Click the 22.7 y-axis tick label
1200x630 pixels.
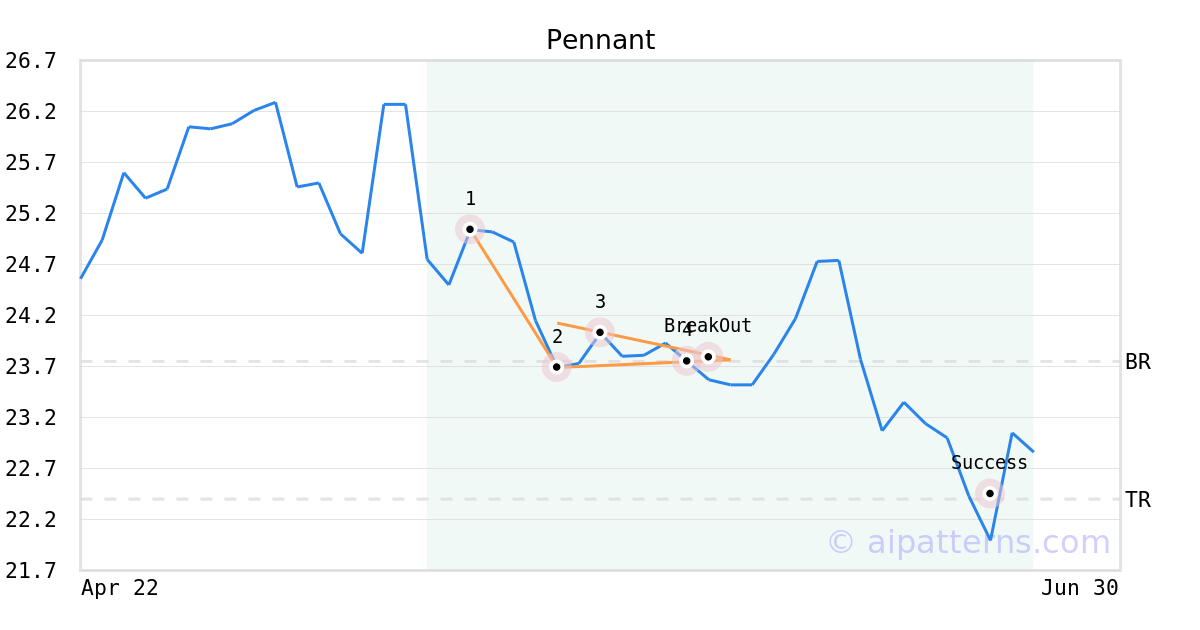tap(31, 469)
